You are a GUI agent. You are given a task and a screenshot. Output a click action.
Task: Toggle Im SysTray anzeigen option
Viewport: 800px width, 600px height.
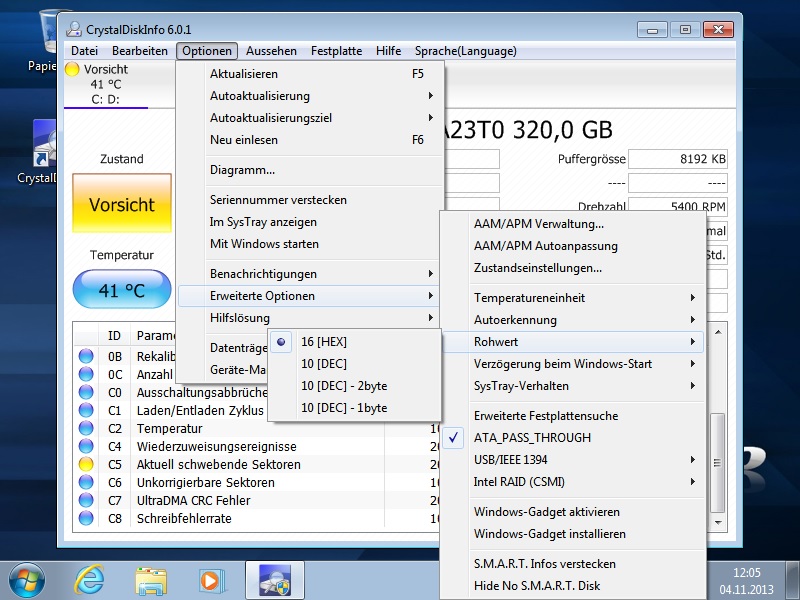point(310,222)
